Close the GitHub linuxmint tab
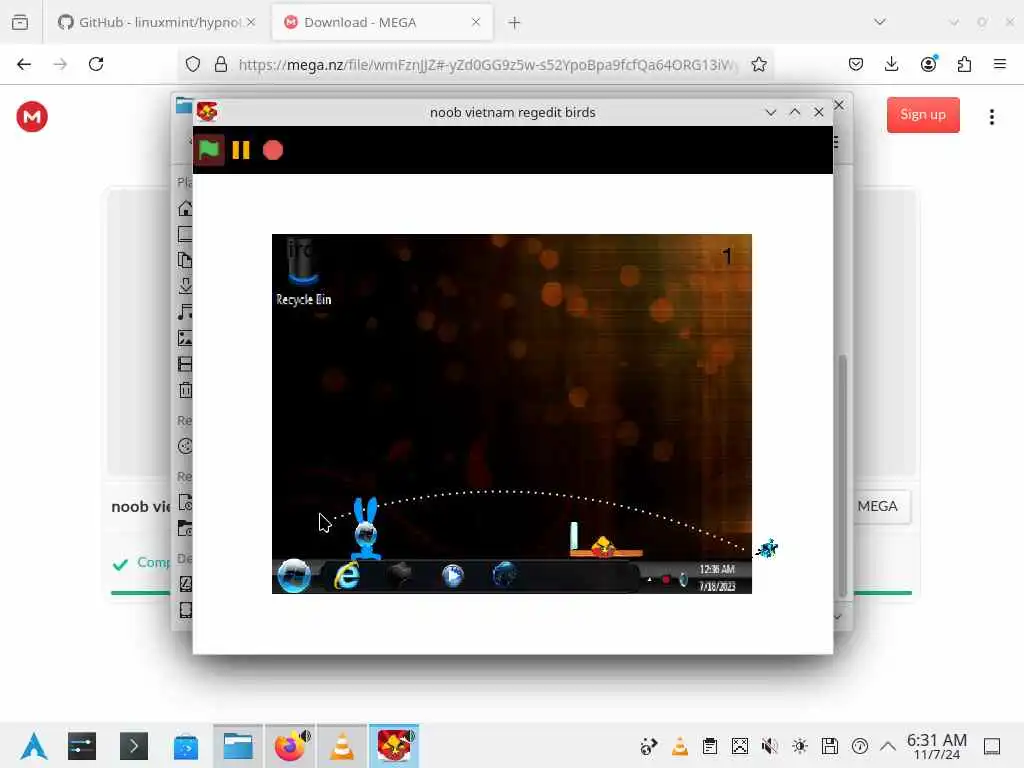This screenshot has width=1024, height=768. (251, 22)
